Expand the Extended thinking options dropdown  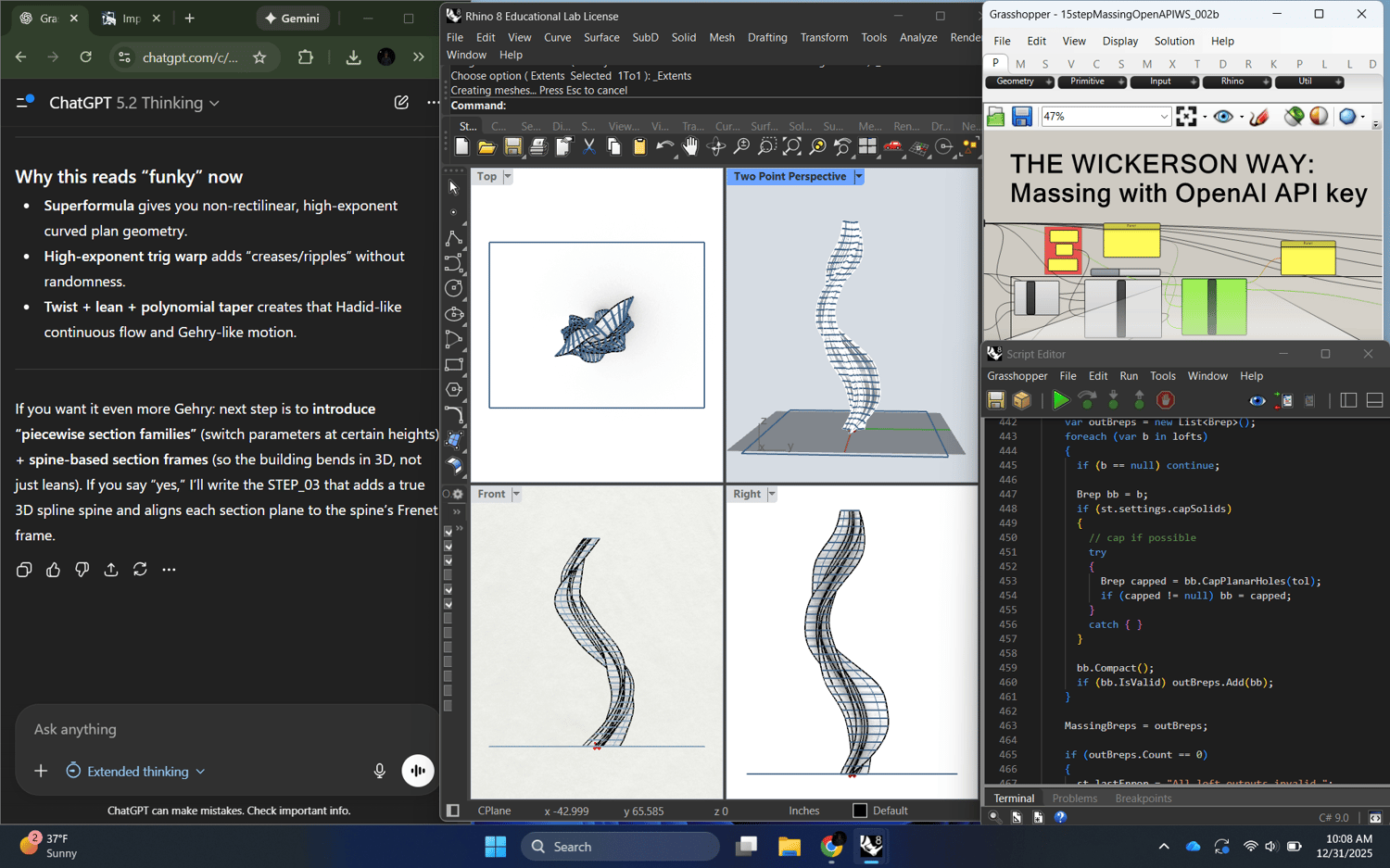click(136, 771)
